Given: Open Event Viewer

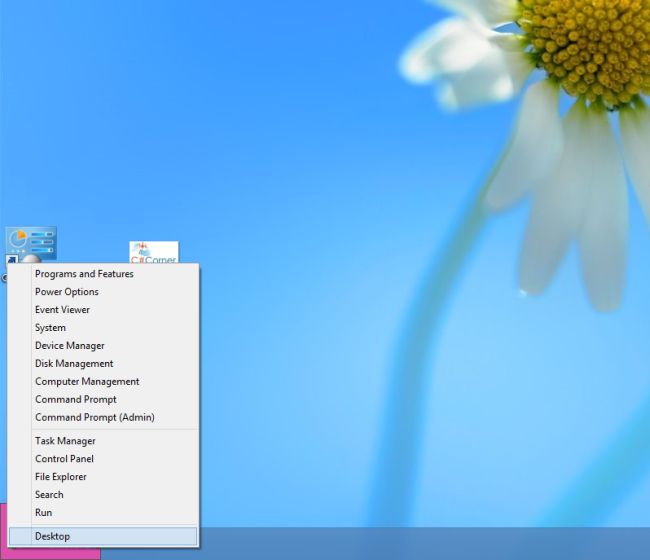Looking at the screenshot, I should point(103,310).
